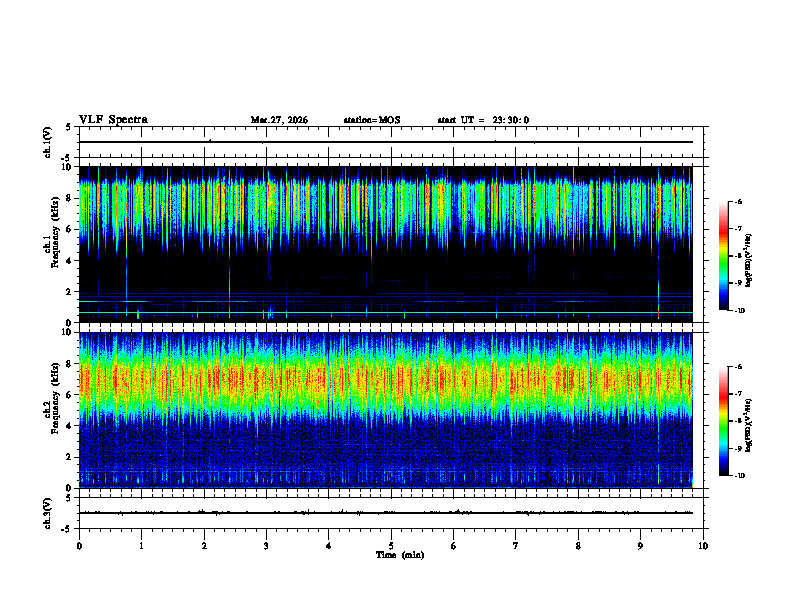Click time axis tick label "0"
The width and height of the screenshot is (792, 612).
[79, 546]
